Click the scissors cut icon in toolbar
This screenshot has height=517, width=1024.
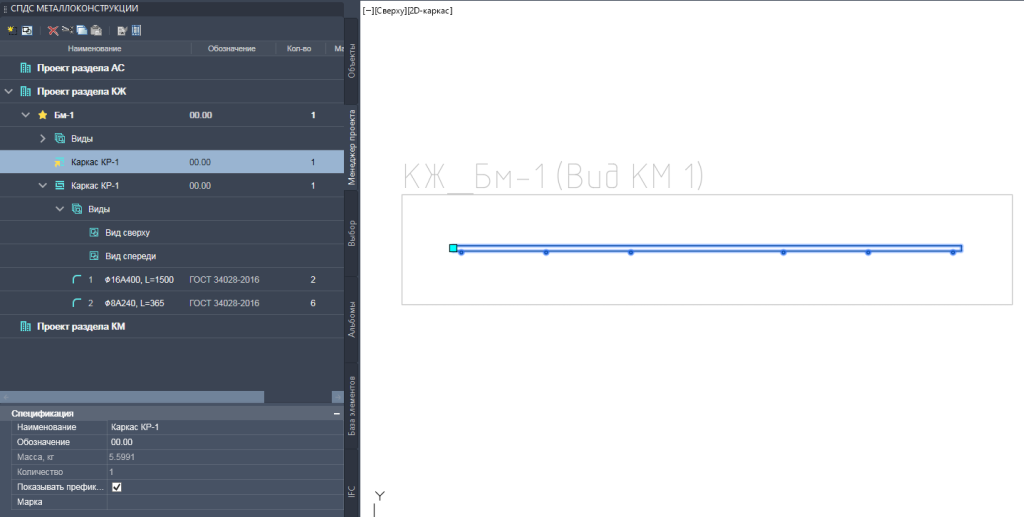[x=67, y=30]
